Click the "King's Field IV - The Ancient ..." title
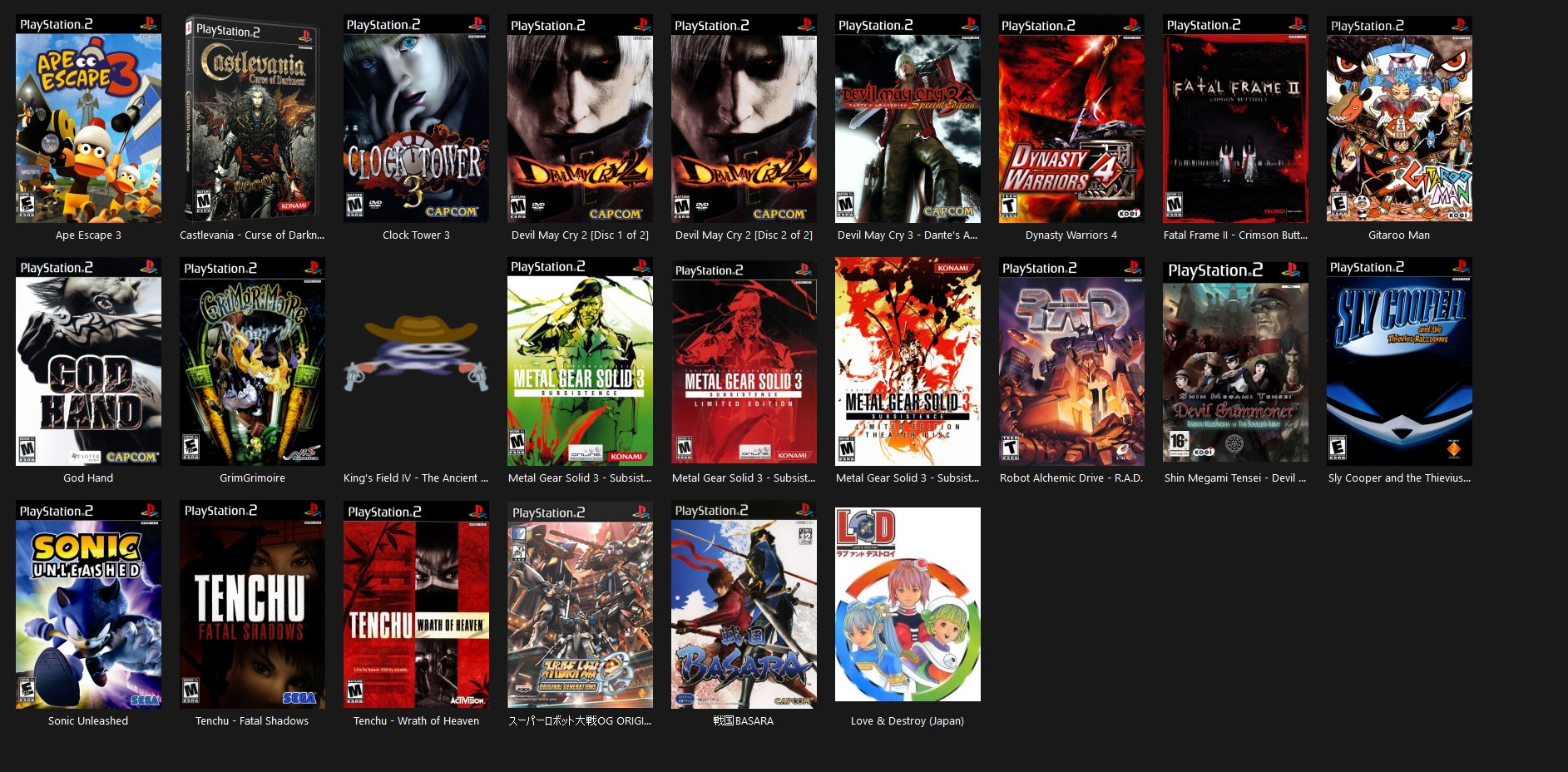 point(416,478)
